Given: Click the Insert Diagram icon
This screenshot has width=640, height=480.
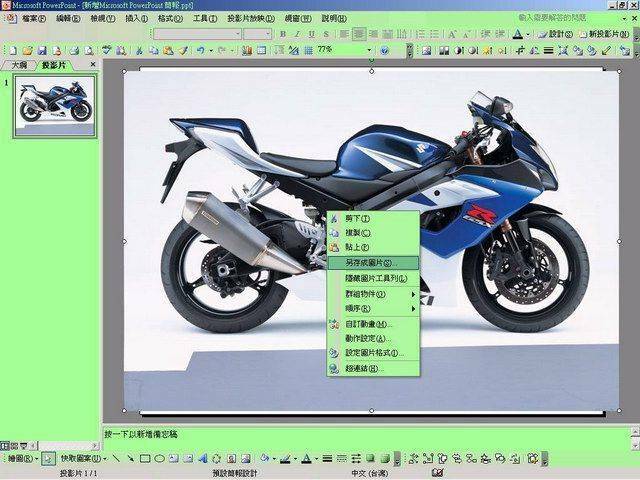Looking at the screenshot, I should point(217,458).
